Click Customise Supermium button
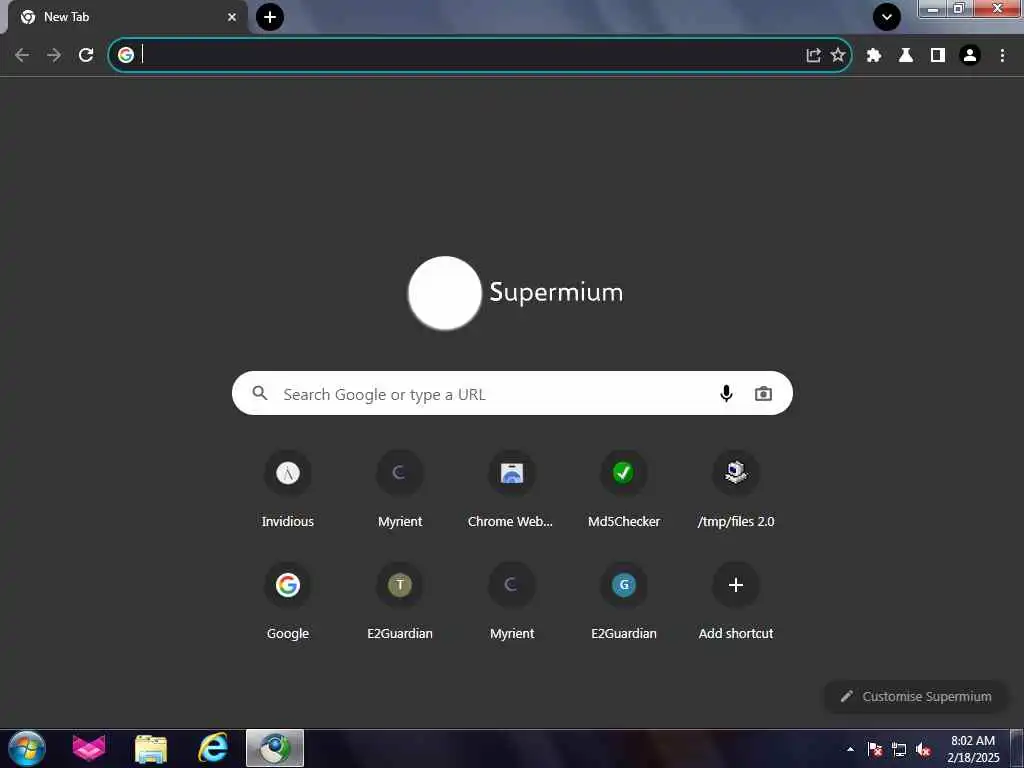This screenshot has width=1024, height=768. click(x=916, y=696)
